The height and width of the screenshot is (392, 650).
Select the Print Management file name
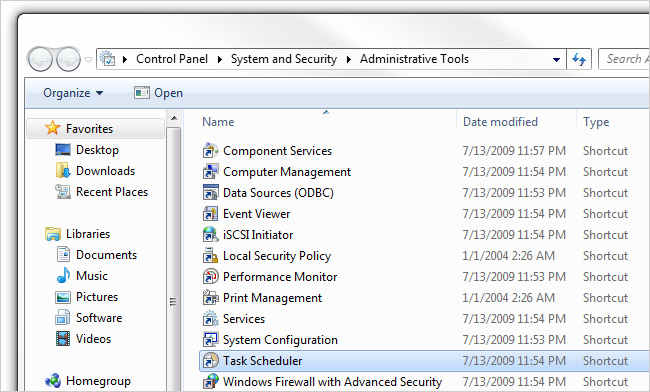pyautogui.click(x=272, y=298)
